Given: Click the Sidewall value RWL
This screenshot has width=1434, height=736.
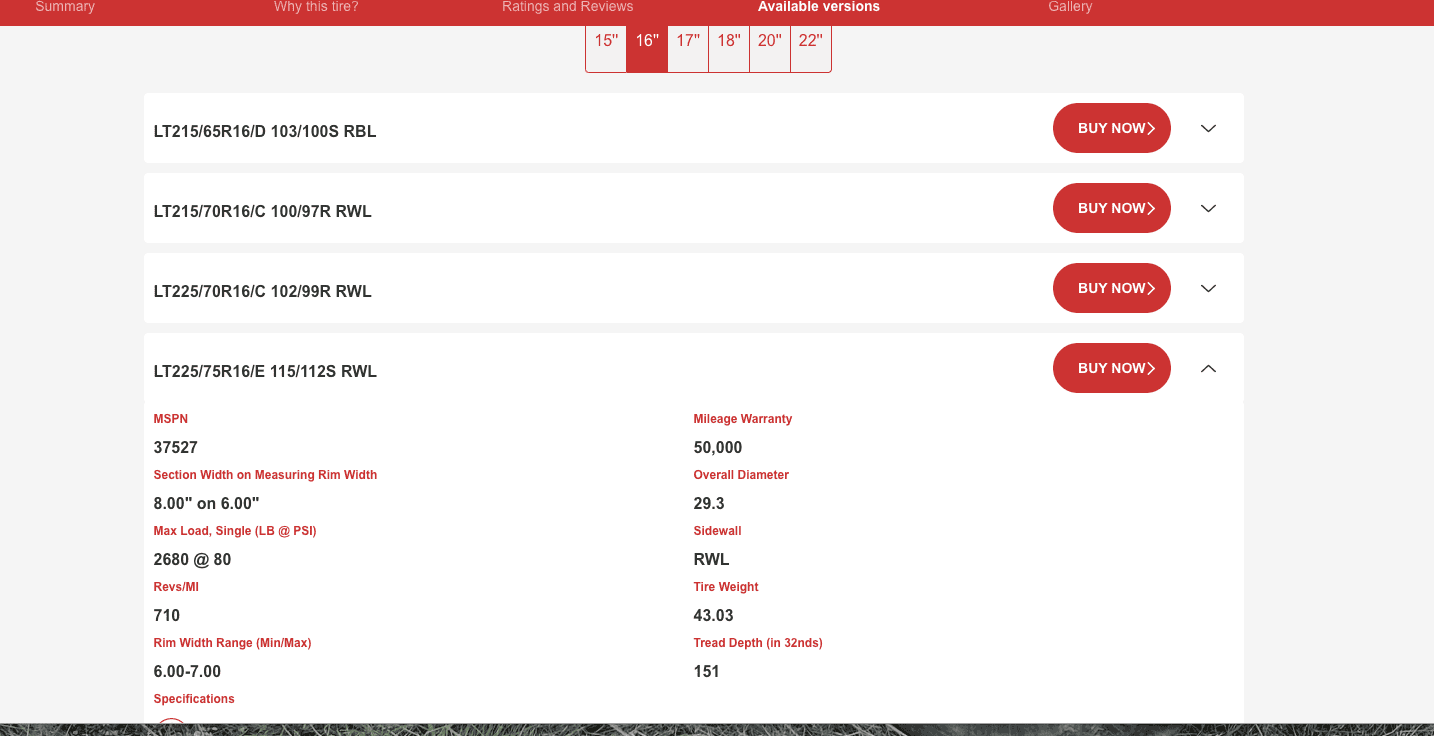Looking at the screenshot, I should click(x=712, y=559).
